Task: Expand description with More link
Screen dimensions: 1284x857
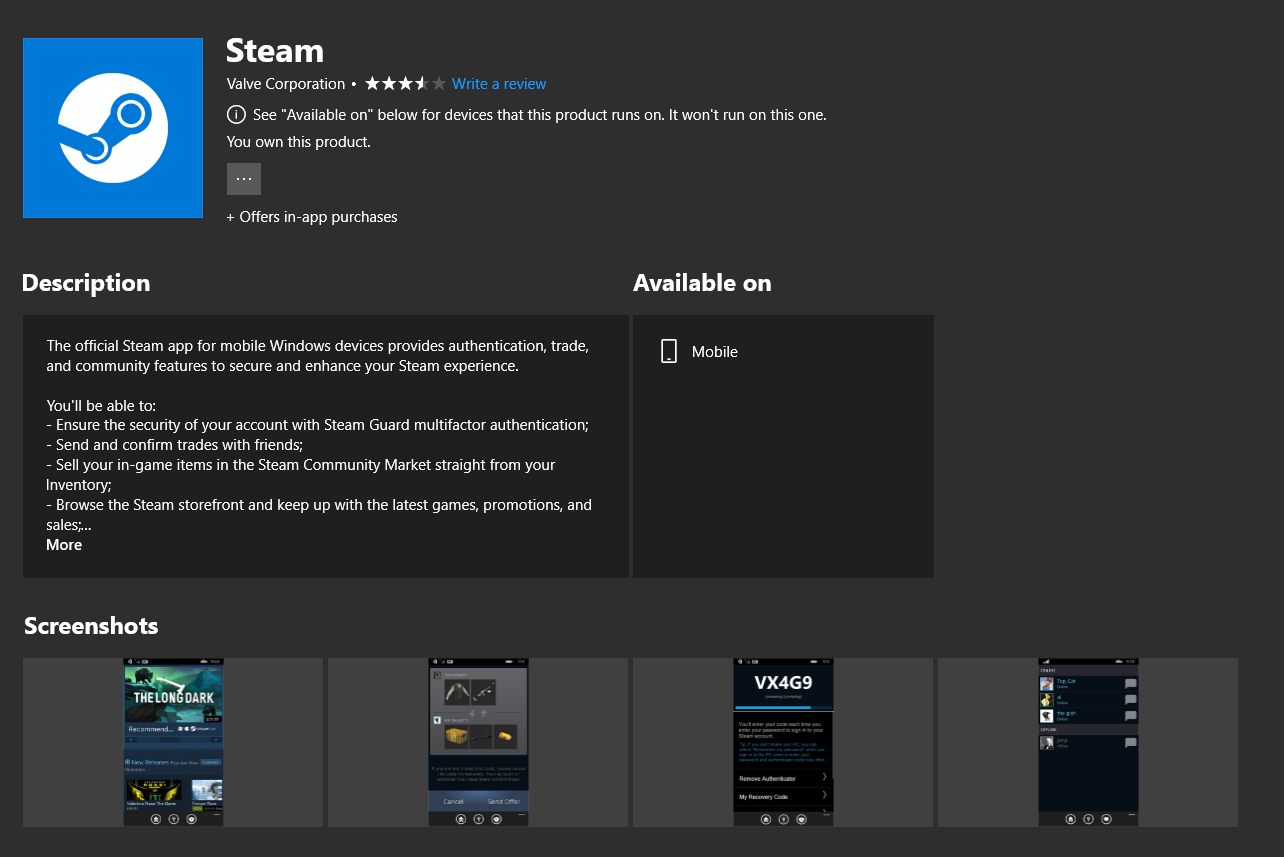Action: [64, 545]
